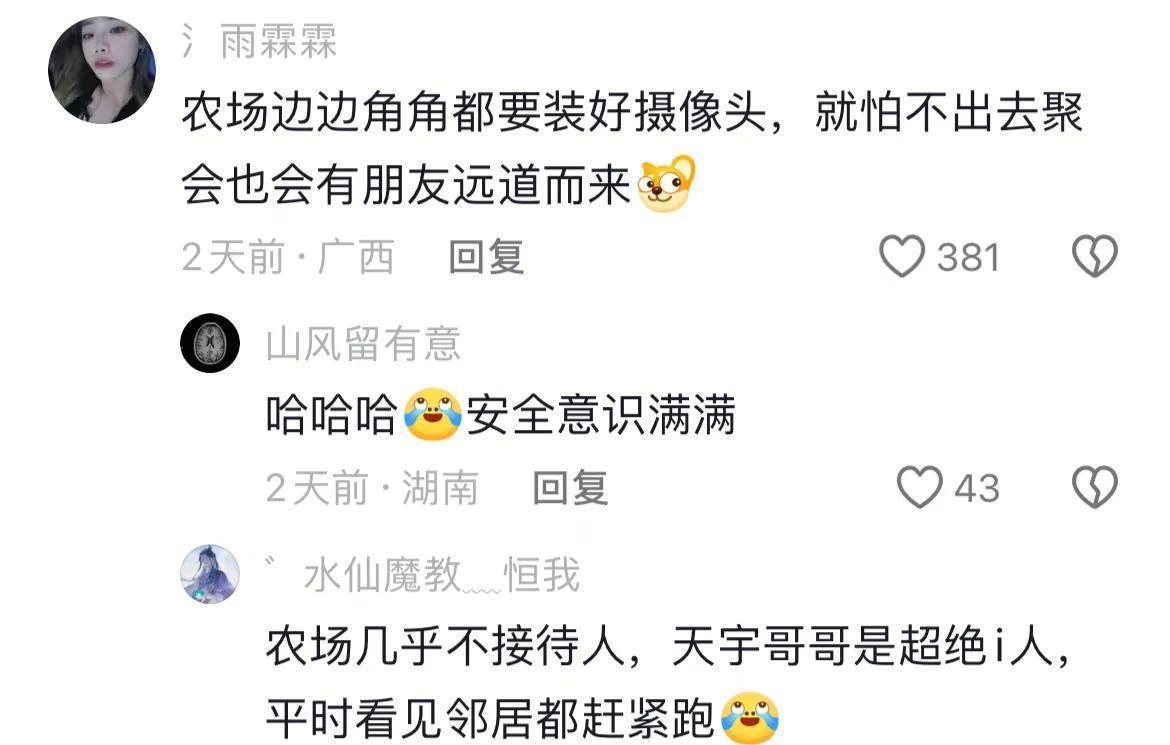
Task: Select reply text 农场几乎不接待人
Action: tap(445, 646)
